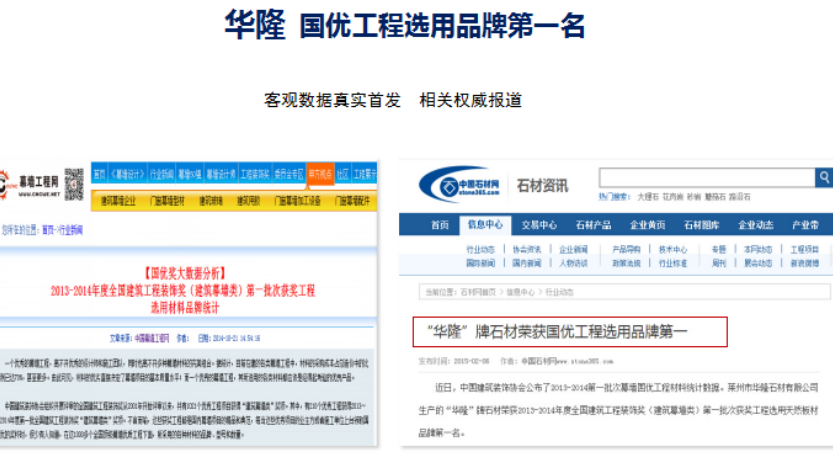Viewport: 833px width, 469px height.
Task: Open the 首页 tab in blue navbar
Action: click(x=439, y=225)
